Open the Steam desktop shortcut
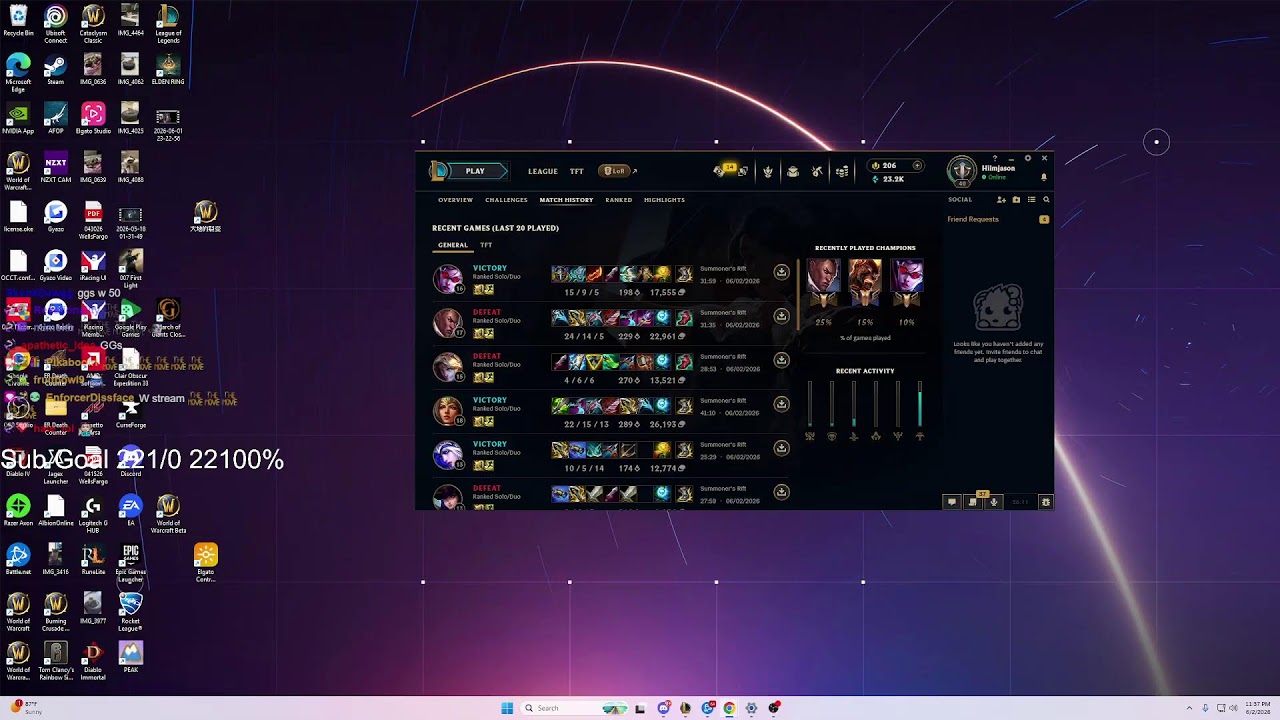Image resolution: width=1280 pixels, height=720 pixels. pyautogui.click(x=56, y=70)
